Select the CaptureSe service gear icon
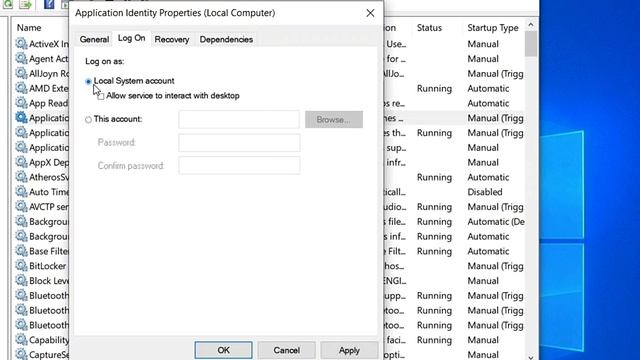The image size is (640, 360). (x=21, y=354)
